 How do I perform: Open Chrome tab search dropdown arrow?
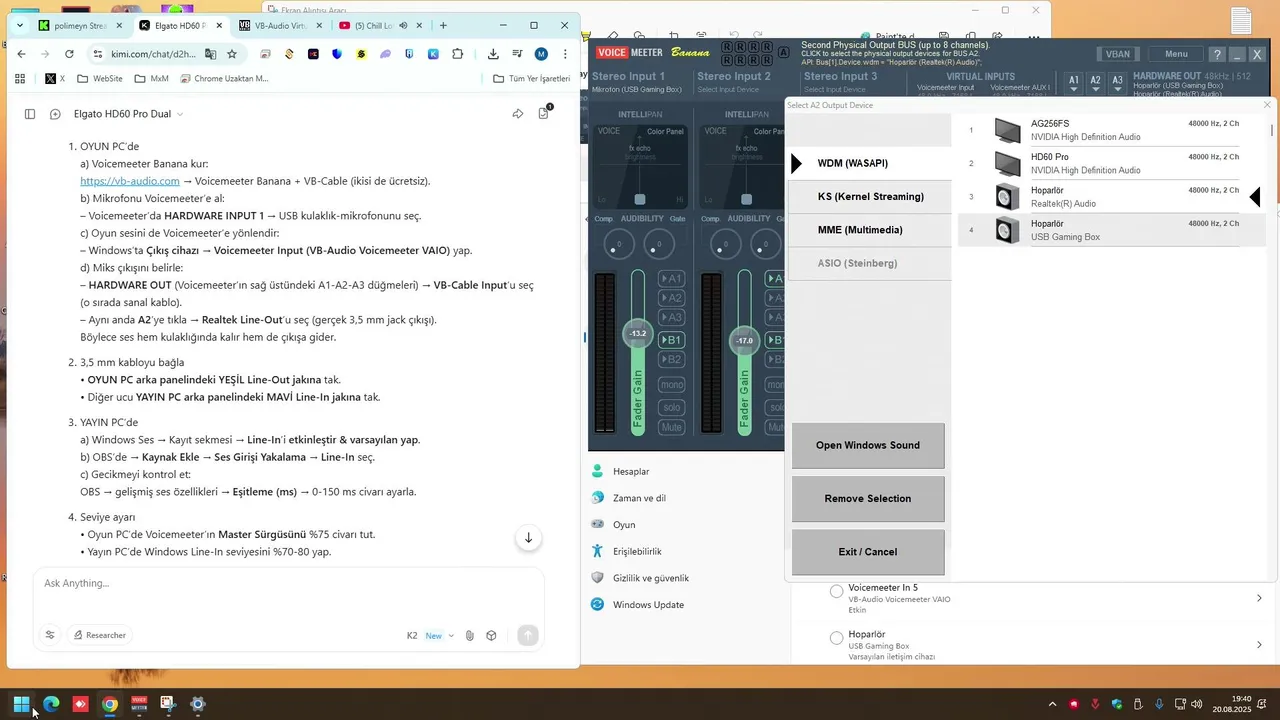point(20,25)
